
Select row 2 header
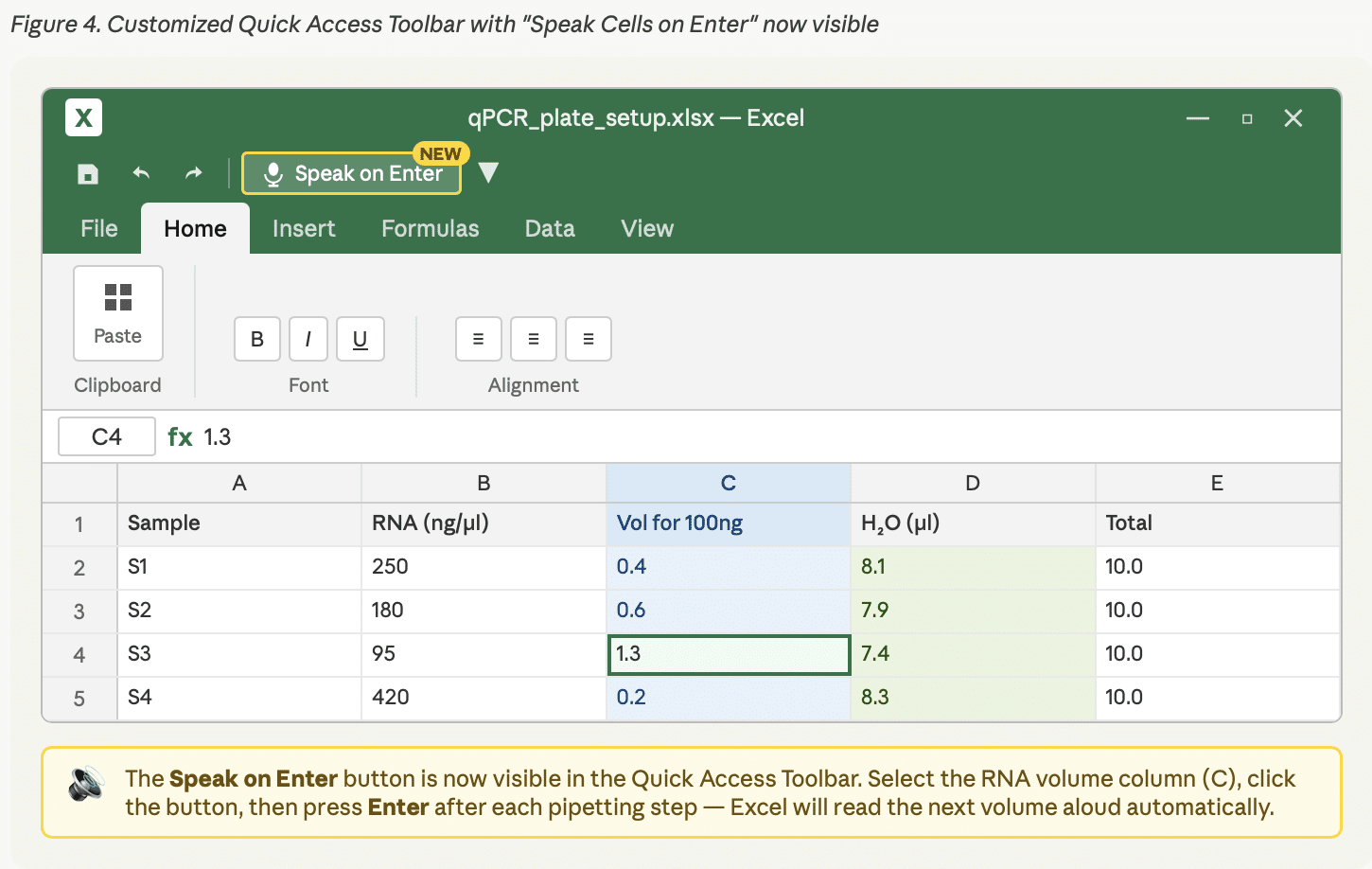[x=79, y=567]
